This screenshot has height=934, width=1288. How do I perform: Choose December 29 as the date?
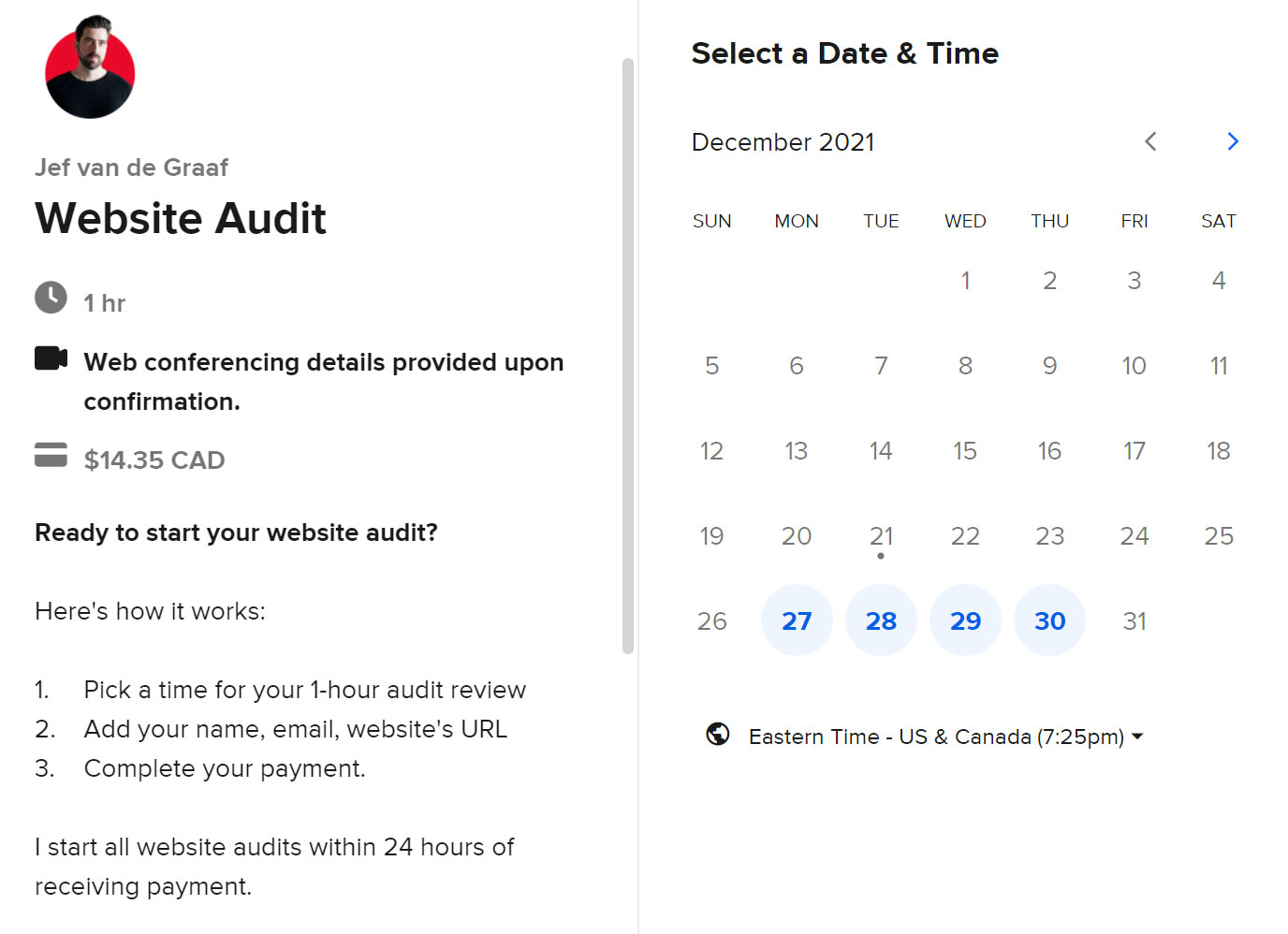(965, 620)
